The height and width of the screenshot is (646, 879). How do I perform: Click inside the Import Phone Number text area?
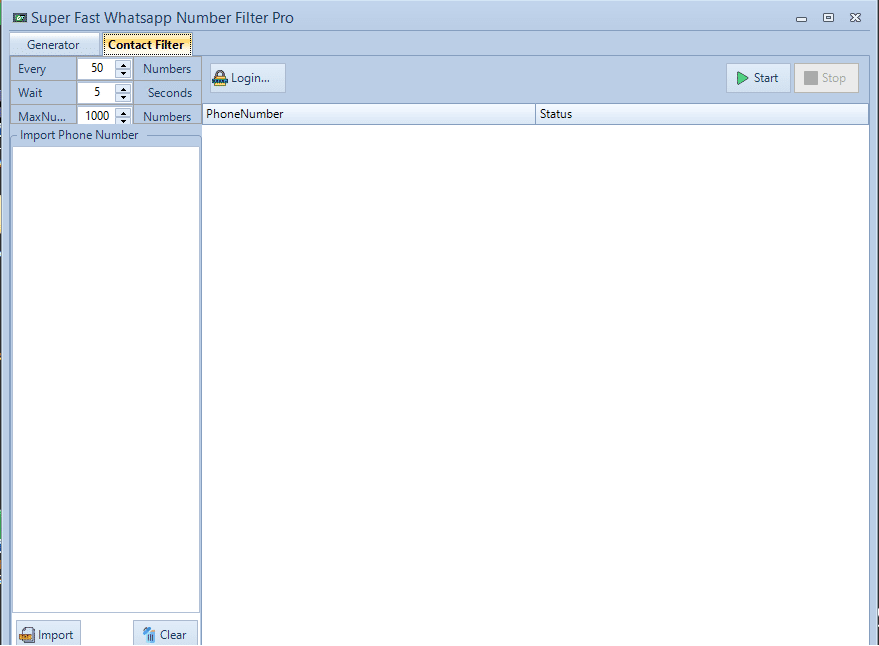106,379
